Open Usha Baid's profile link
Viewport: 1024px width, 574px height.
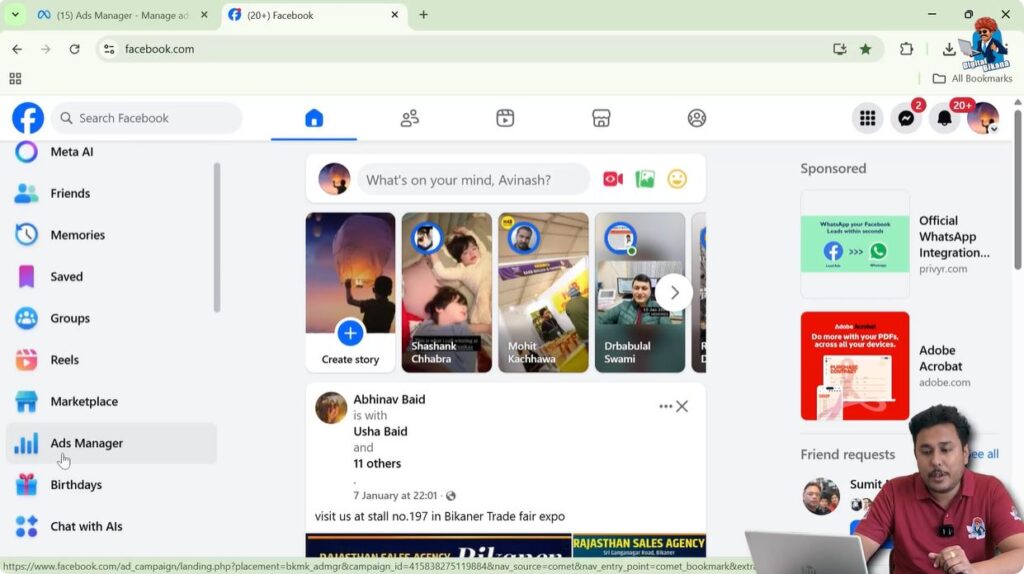(x=380, y=432)
